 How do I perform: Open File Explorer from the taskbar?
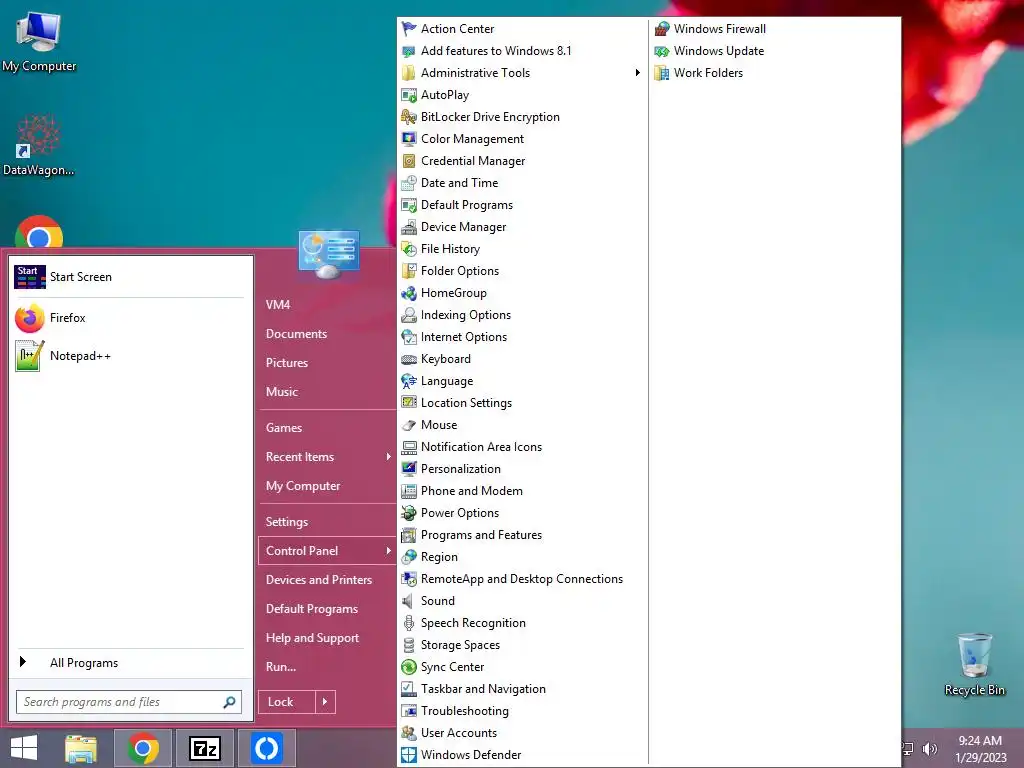click(x=81, y=748)
